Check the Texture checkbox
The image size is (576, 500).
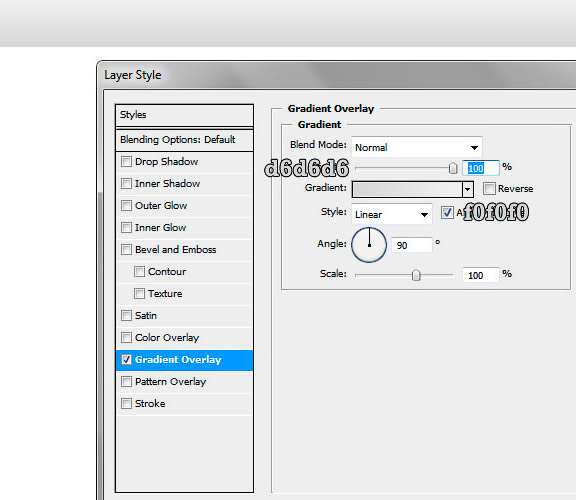point(139,294)
